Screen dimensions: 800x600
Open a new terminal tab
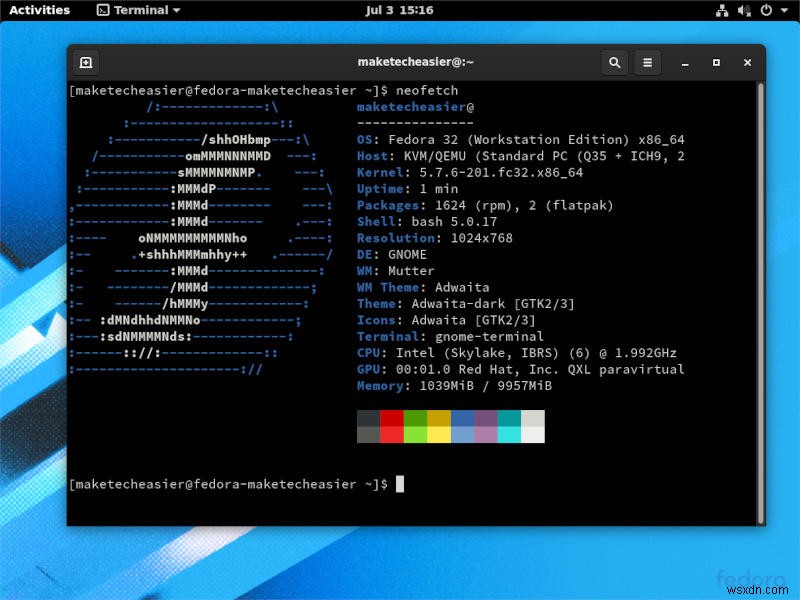pyautogui.click(x=86, y=62)
